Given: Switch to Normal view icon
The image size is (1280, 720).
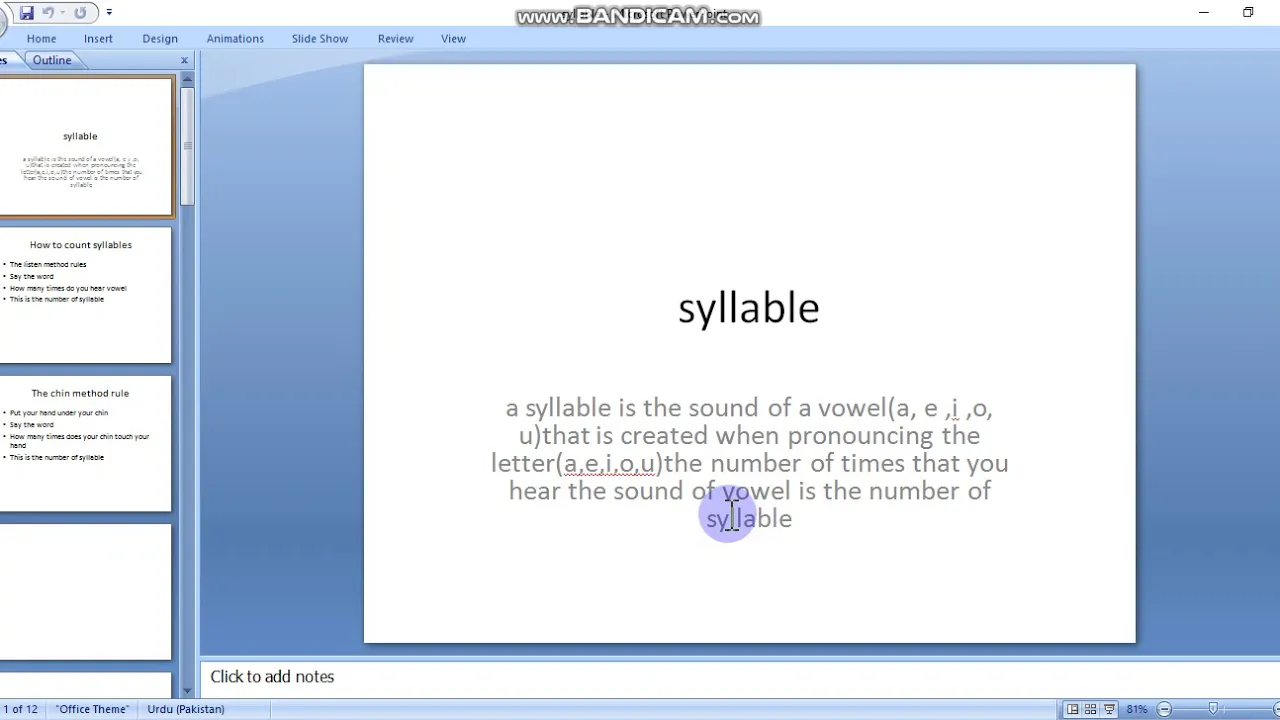Looking at the screenshot, I should [1073, 709].
